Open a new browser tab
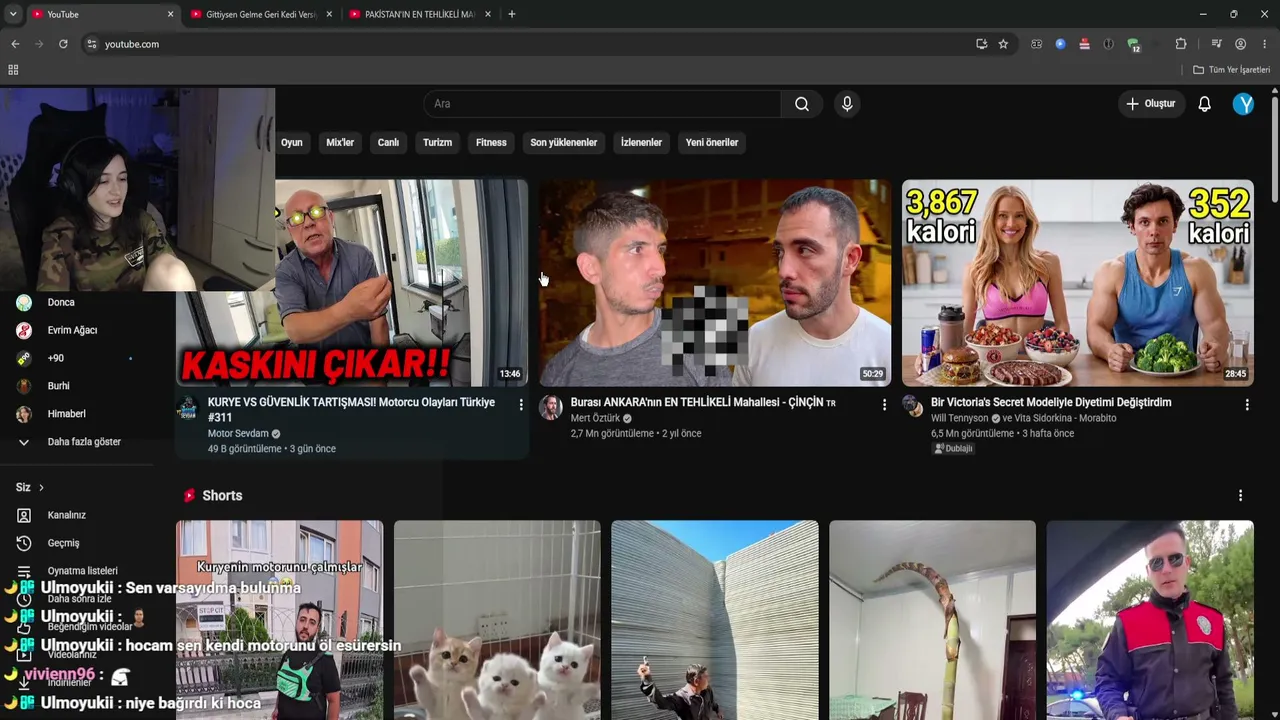 pos(512,14)
